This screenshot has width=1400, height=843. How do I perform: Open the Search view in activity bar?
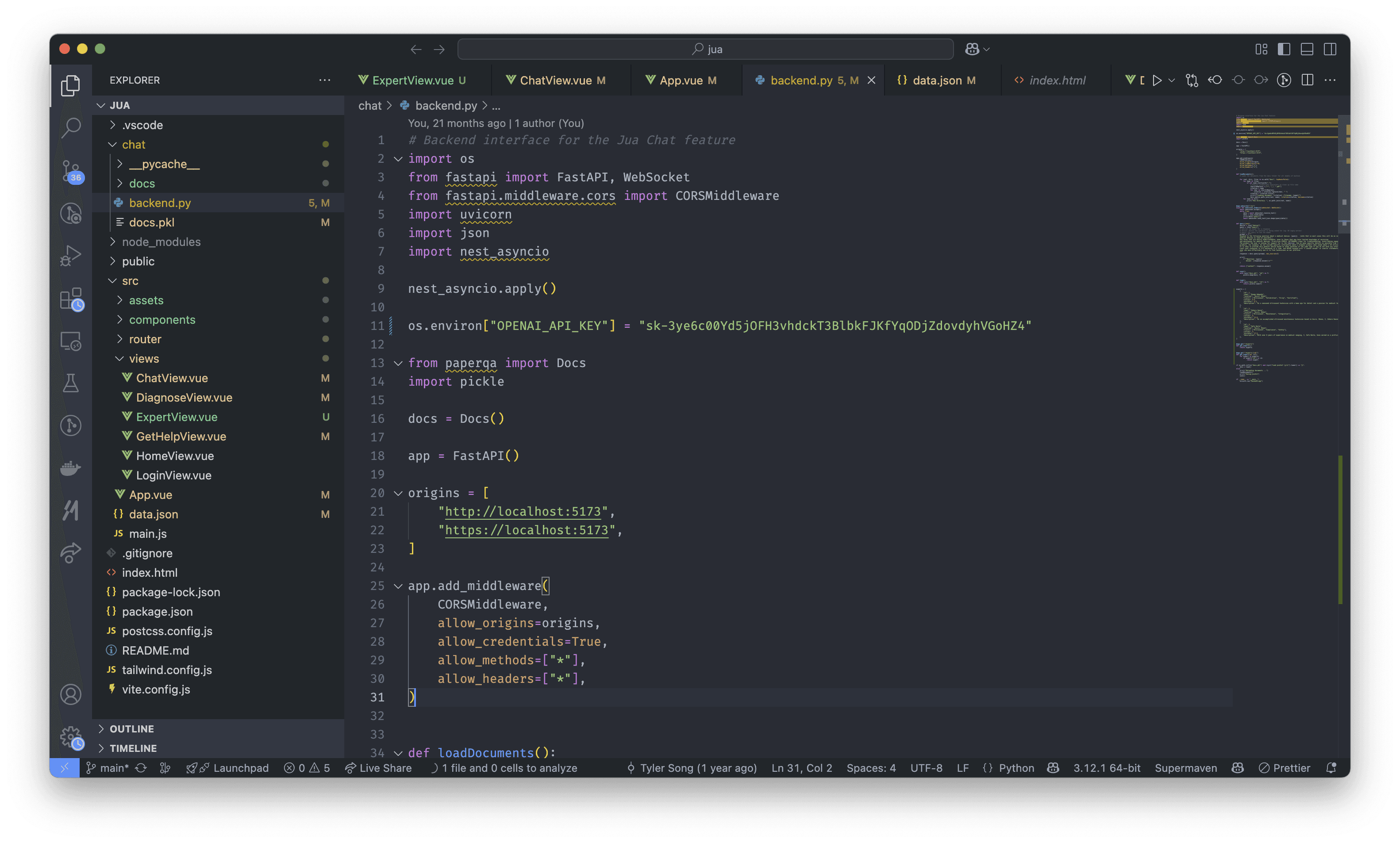70,127
